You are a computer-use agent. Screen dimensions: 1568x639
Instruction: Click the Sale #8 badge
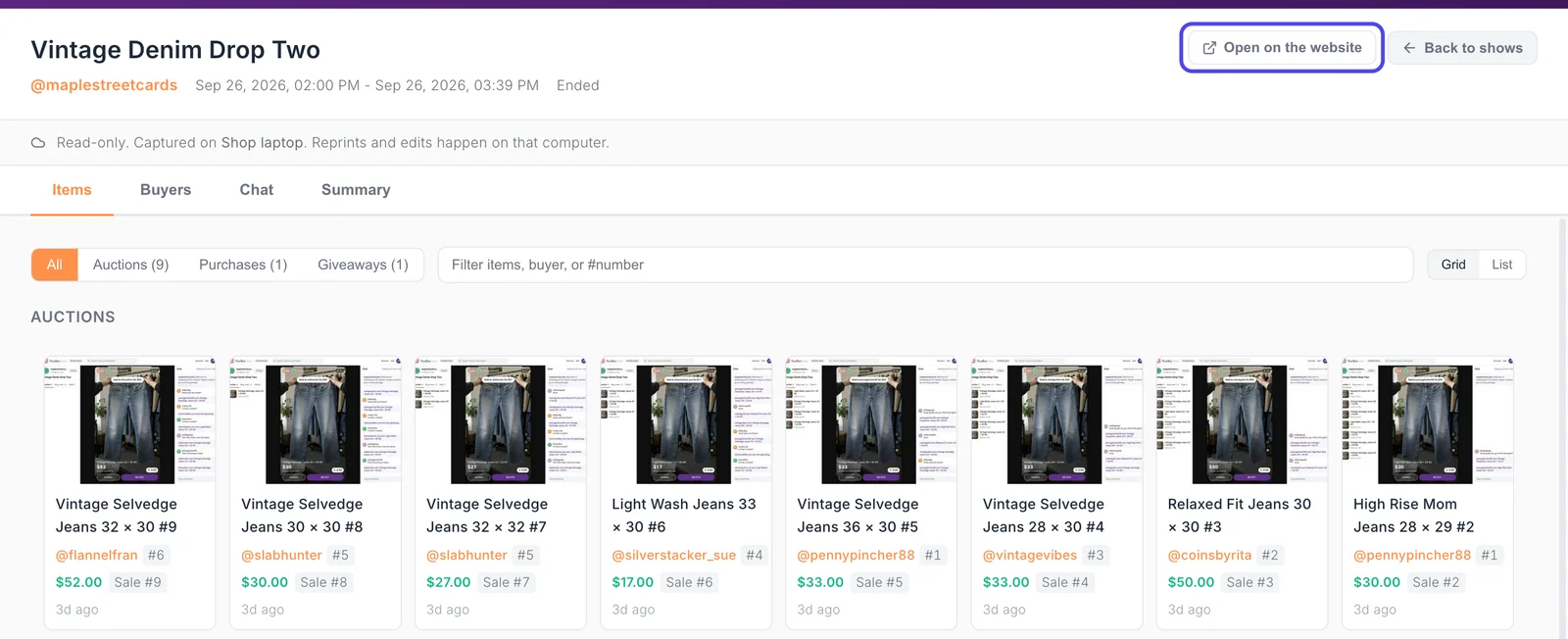(x=323, y=582)
